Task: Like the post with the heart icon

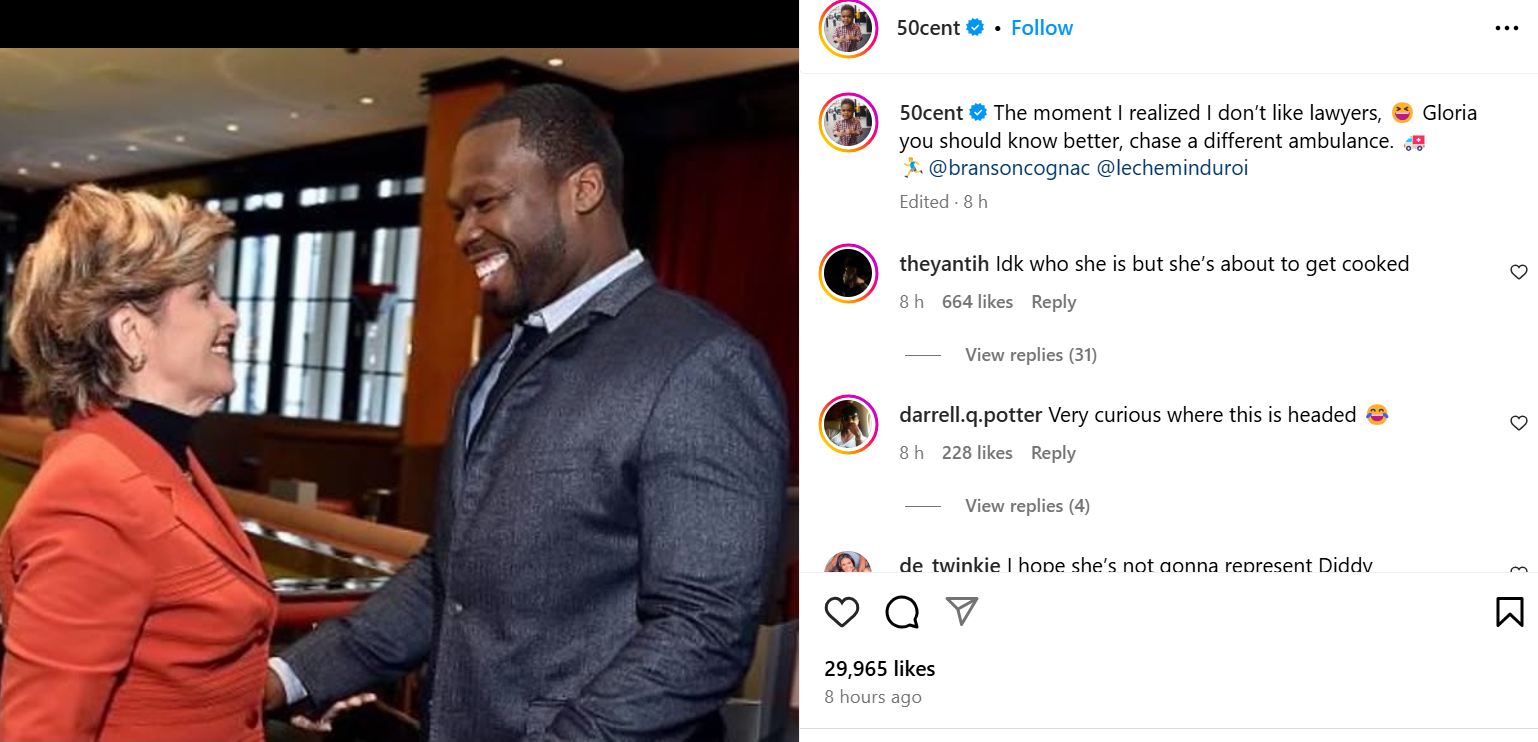Action: point(842,611)
